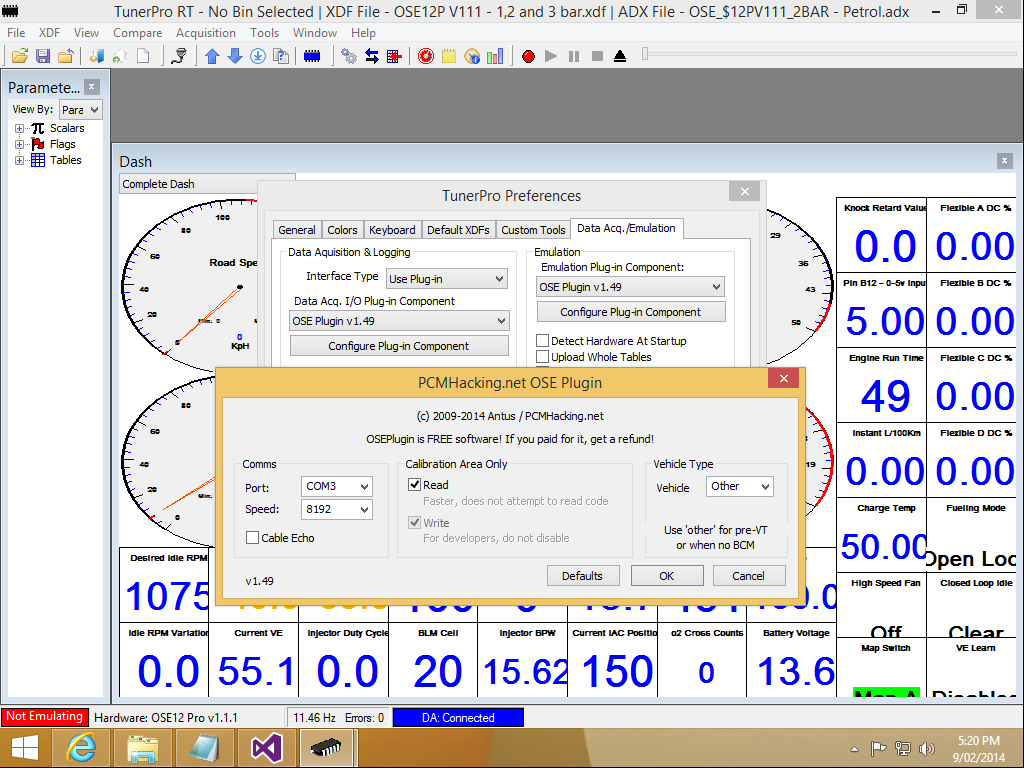
Task: Enable Detect Hardware At Startup
Action: click(542, 340)
